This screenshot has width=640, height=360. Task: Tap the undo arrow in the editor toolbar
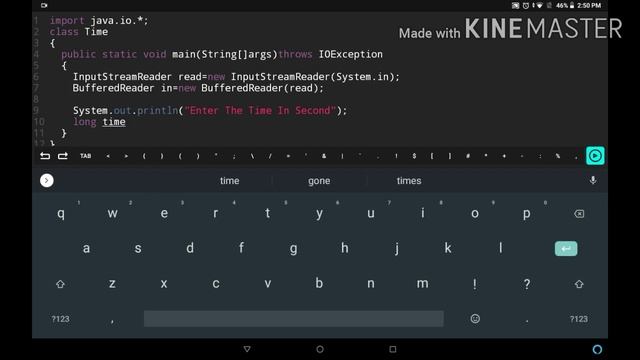(45, 156)
